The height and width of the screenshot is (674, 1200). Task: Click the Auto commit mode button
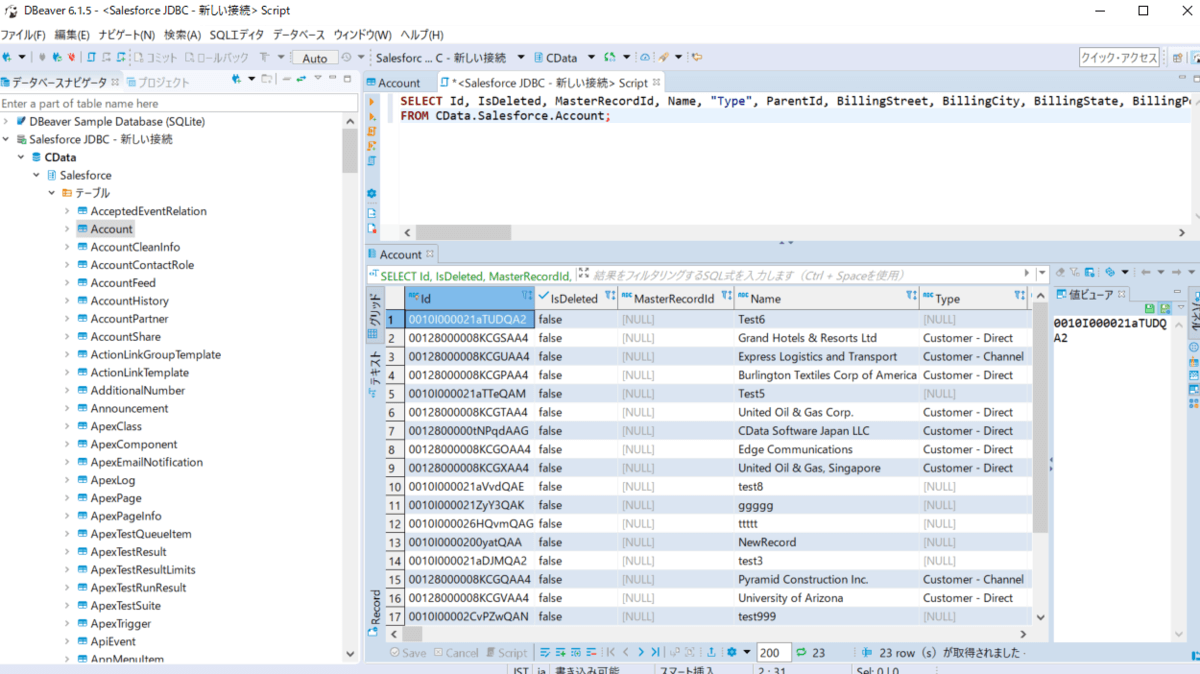(x=315, y=58)
